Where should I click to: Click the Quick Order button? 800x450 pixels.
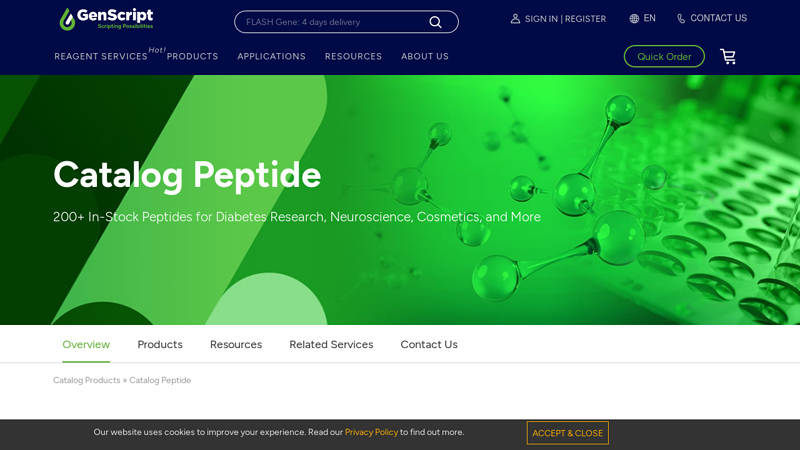tap(664, 57)
